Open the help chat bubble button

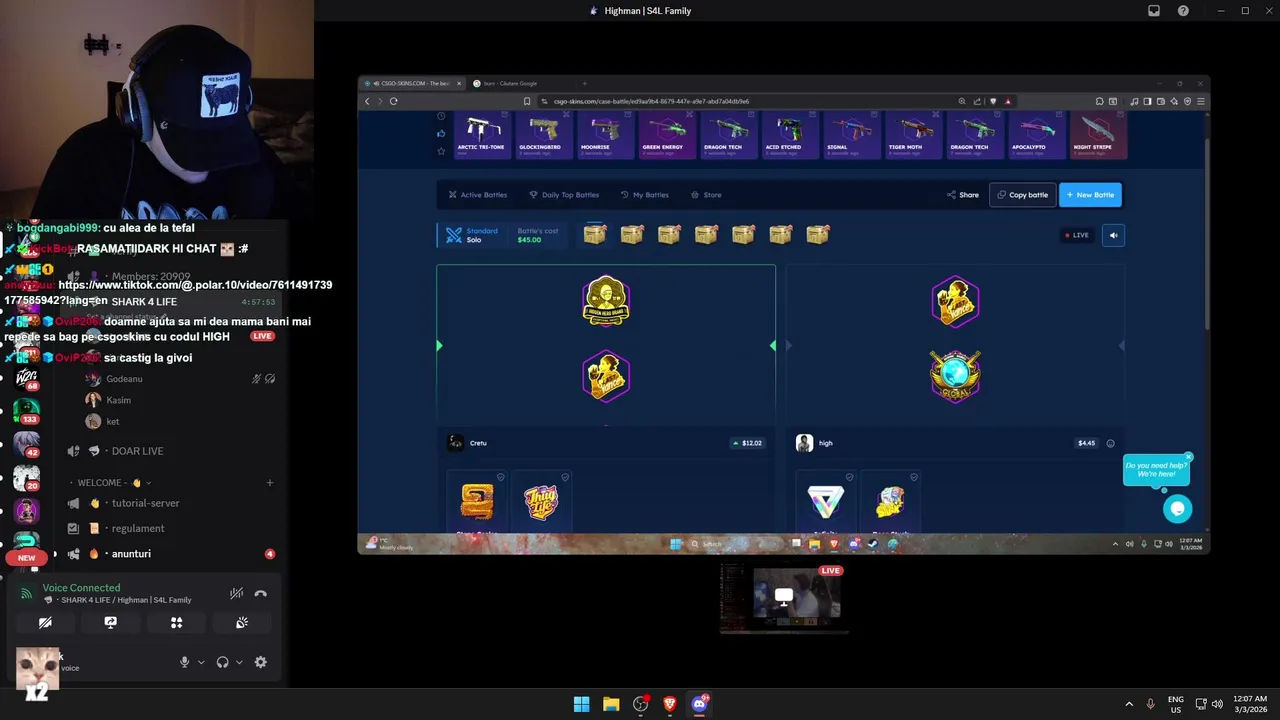coord(1177,508)
